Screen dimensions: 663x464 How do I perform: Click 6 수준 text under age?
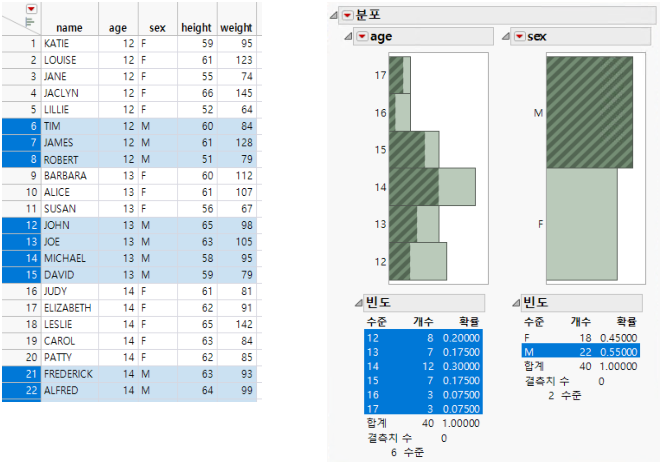pyautogui.click(x=407, y=452)
